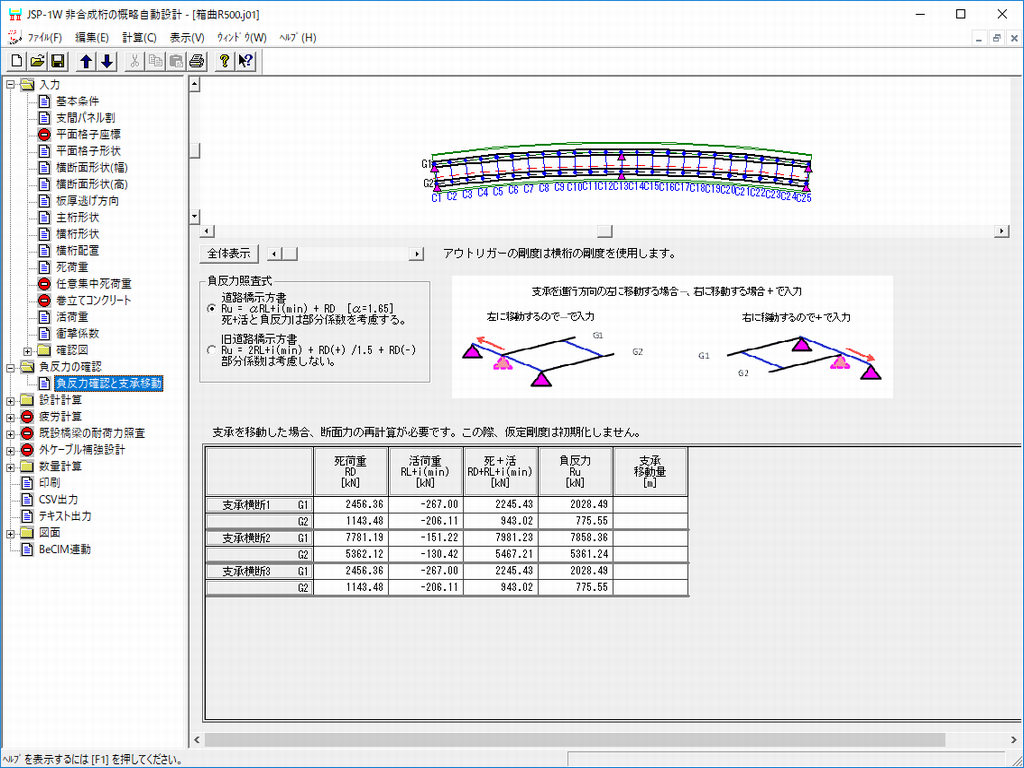1024x768 pixels.
Task: Click the New file toolbar icon
Action: tap(16, 61)
